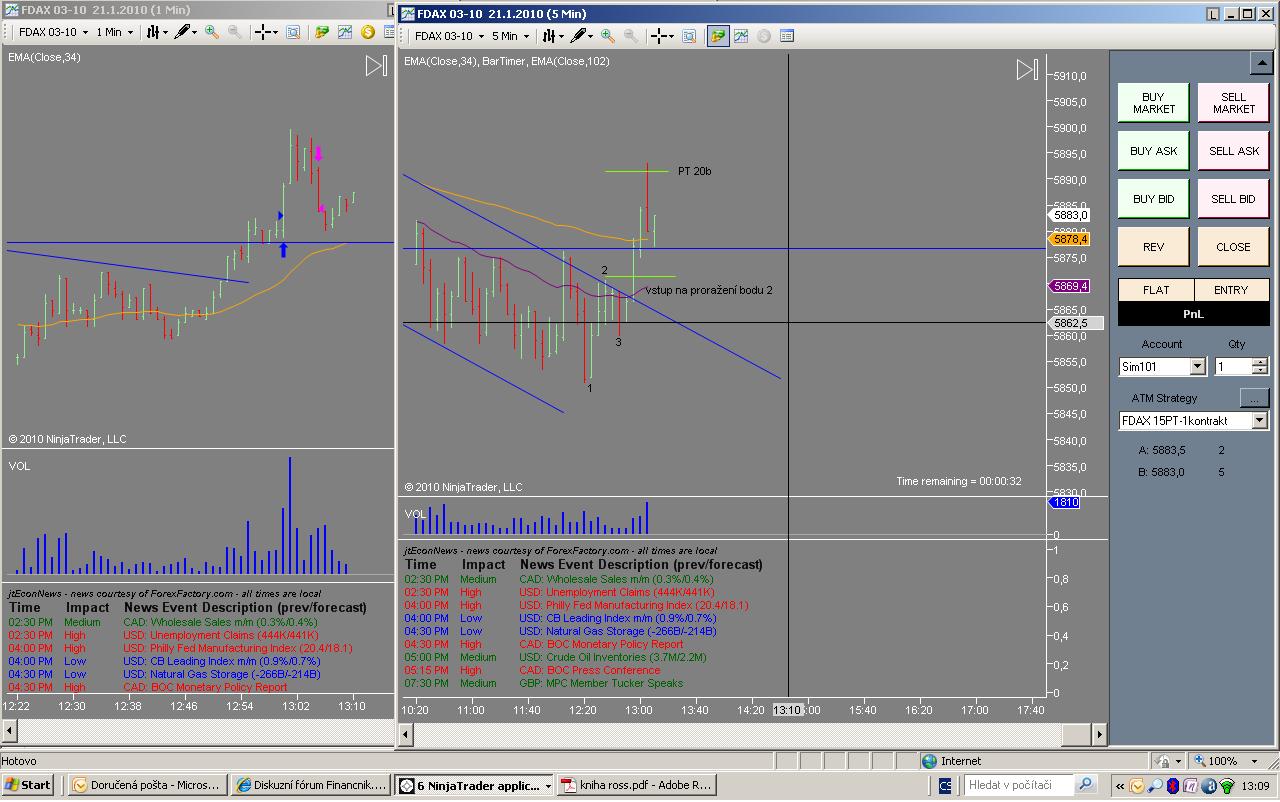Select crosshair cursor in 5 Min chart
Screen dimensions: 1280x802
click(x=662, y=36)
